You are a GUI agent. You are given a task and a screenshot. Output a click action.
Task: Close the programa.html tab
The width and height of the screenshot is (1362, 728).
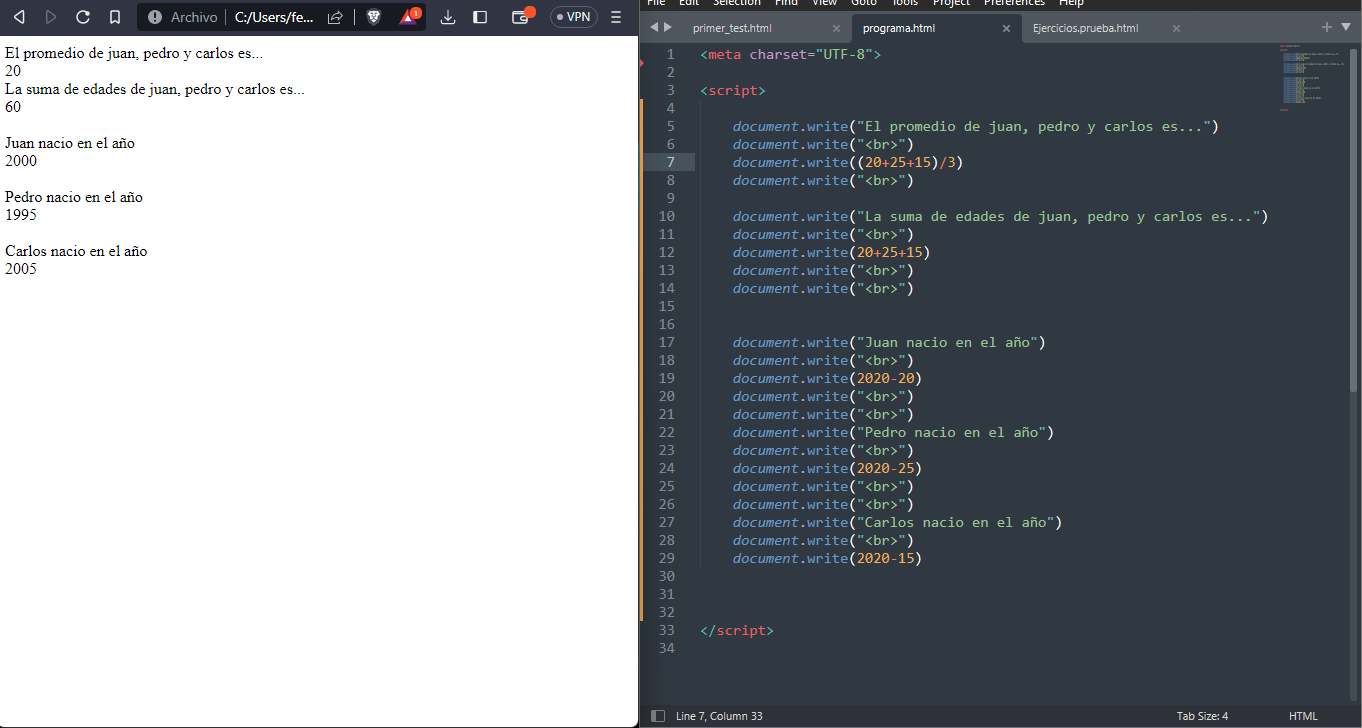coord(1006,28)
